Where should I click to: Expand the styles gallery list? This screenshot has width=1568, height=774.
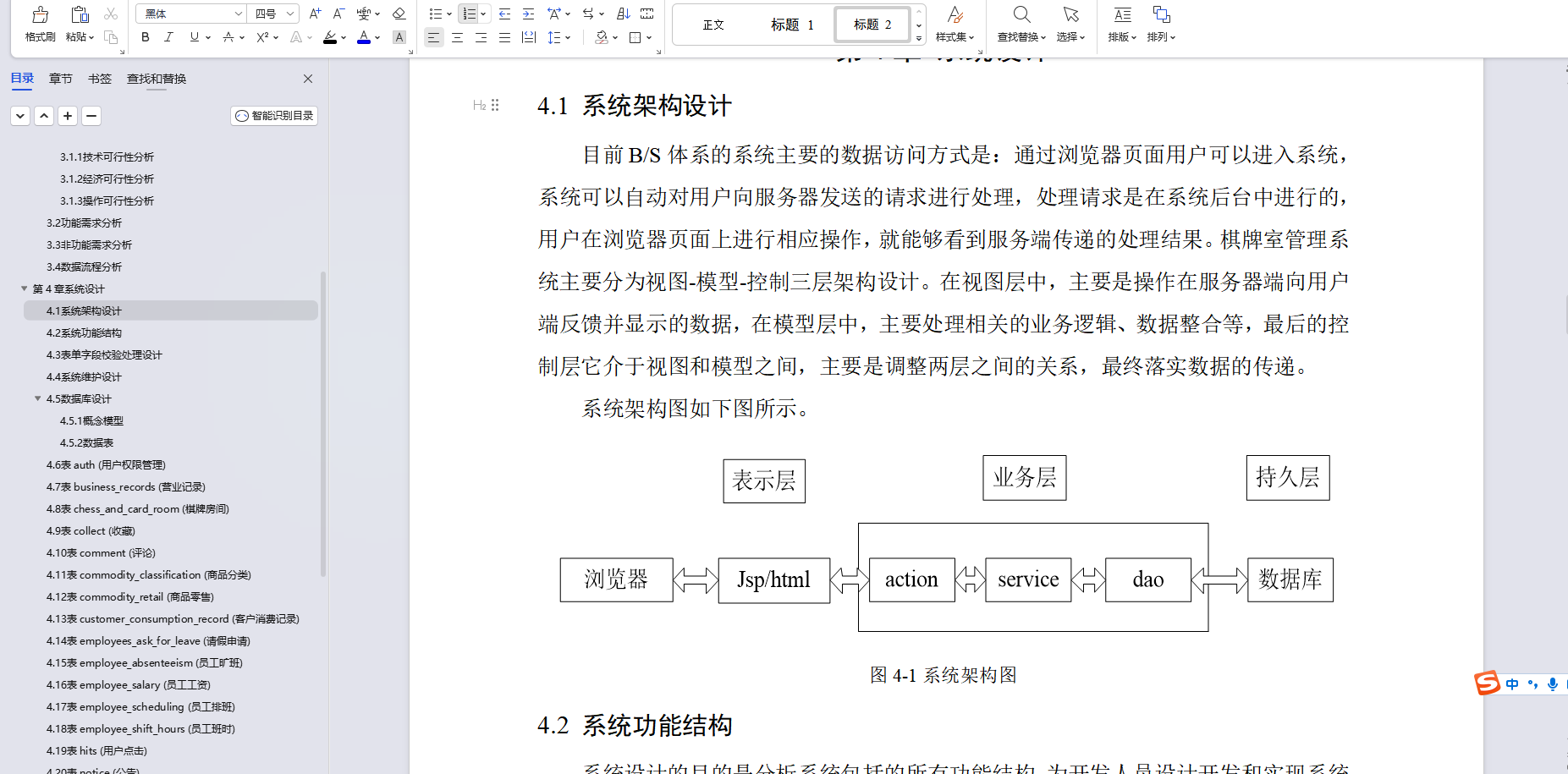click(x=919, y=37)
